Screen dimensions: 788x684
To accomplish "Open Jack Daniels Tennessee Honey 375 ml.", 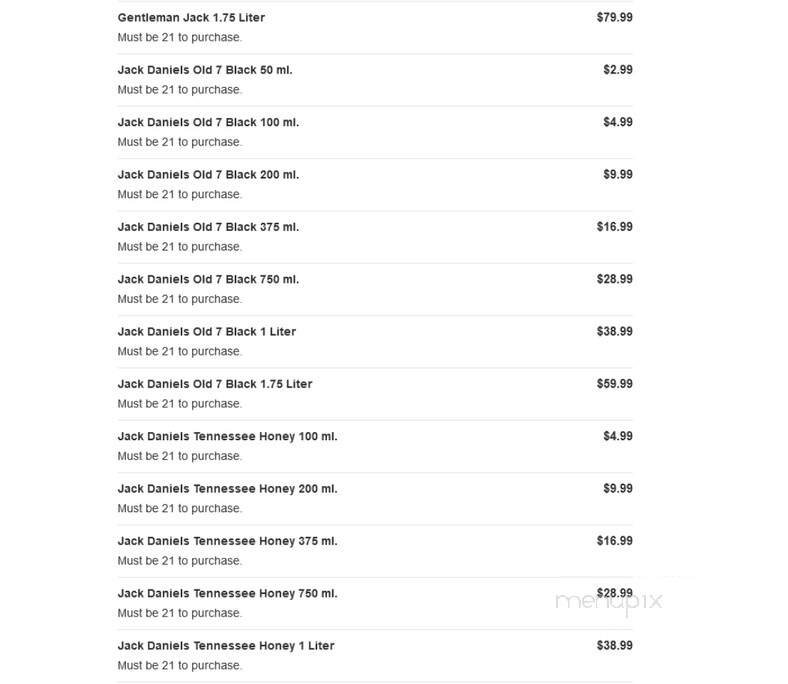I will pyautogui.click(x=227, y=541).
